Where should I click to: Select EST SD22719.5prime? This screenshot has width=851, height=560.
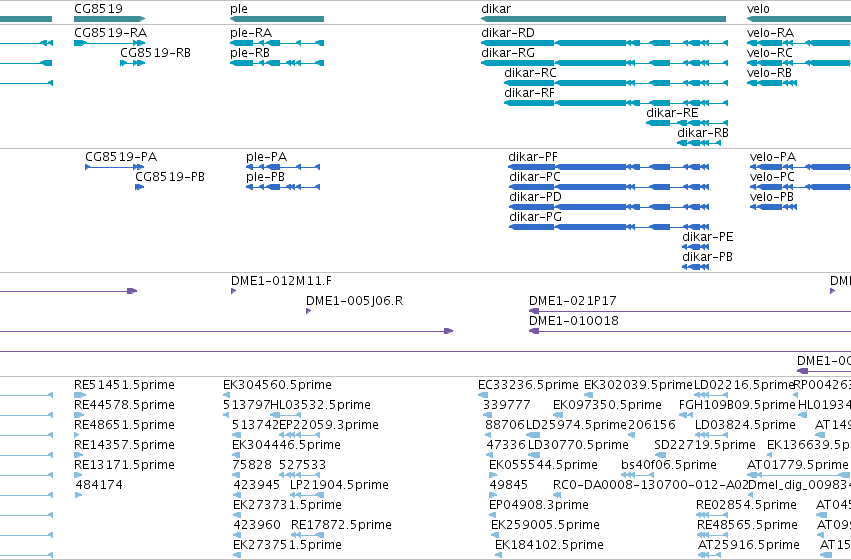(660, 455)
